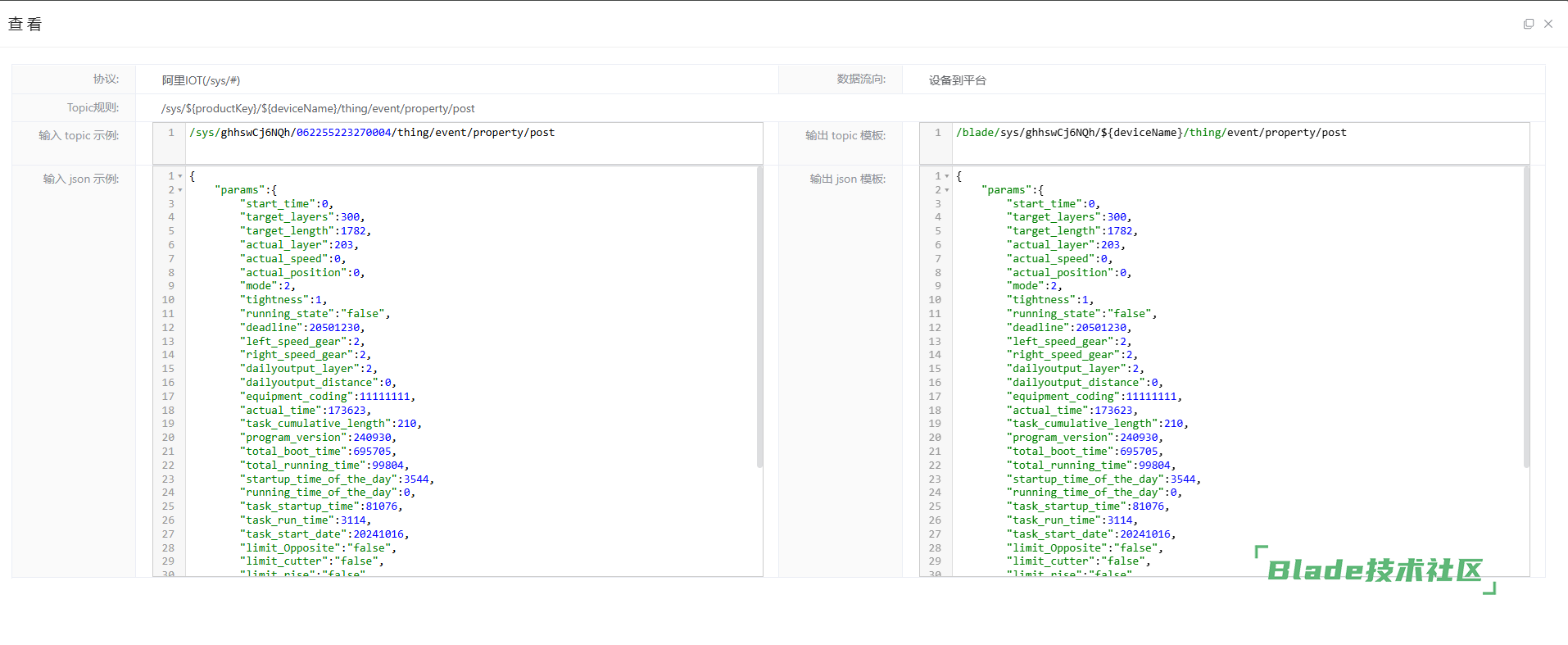The height and width of the screenshot is (645, 1568).
Task: Collapse line 1 fold arrow in input json
Action: click(x=180, y=176)
